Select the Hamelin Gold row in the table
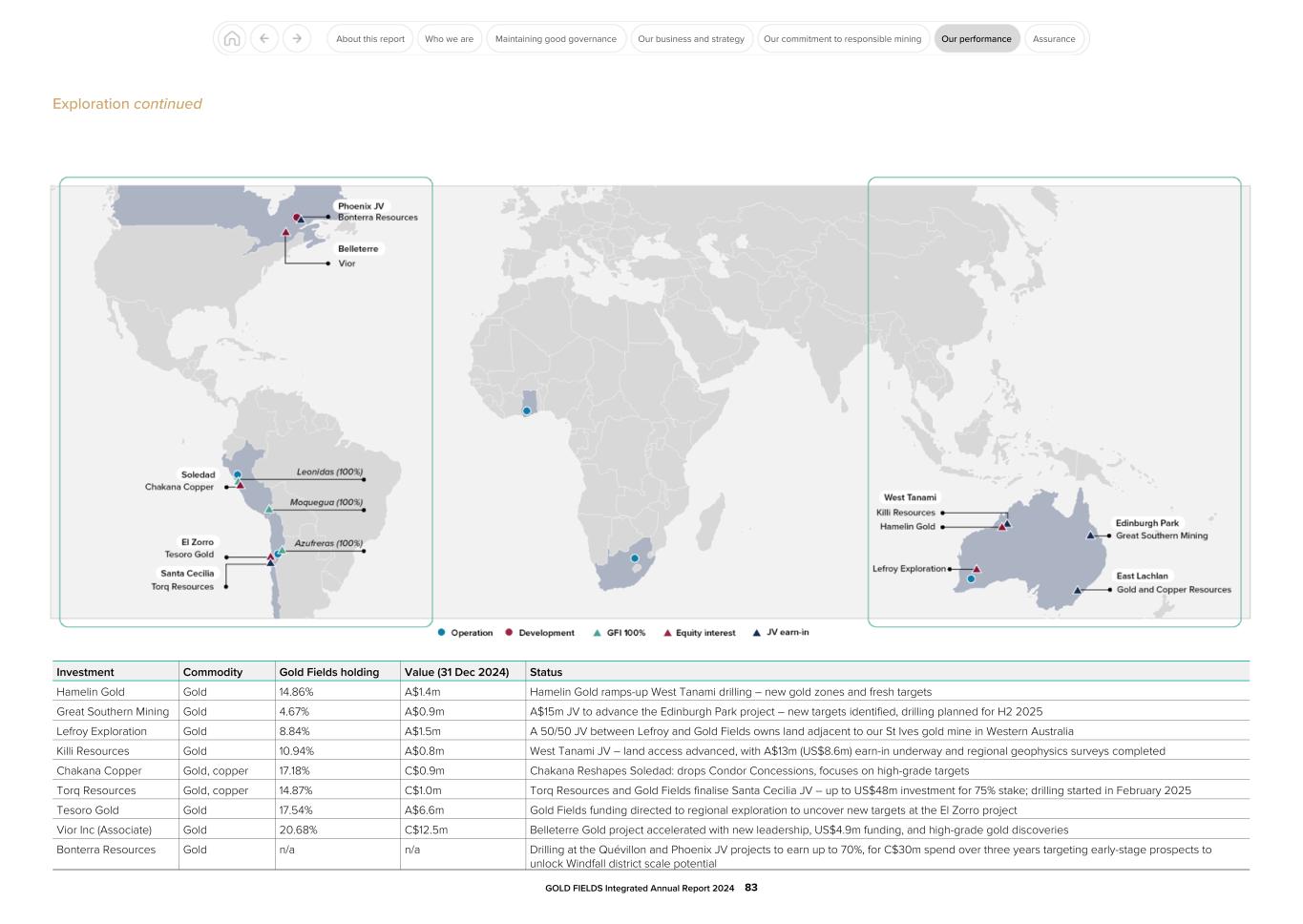The width and height of the screenshot is (1303, 924). pos(382,691)
